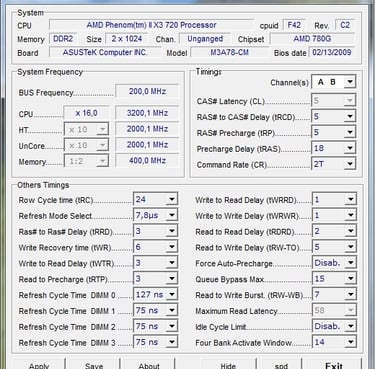Open Read to Write Burst (tRW-WB) dropdown
This screenshot has height=369, width=375.
tap(334, 295)
